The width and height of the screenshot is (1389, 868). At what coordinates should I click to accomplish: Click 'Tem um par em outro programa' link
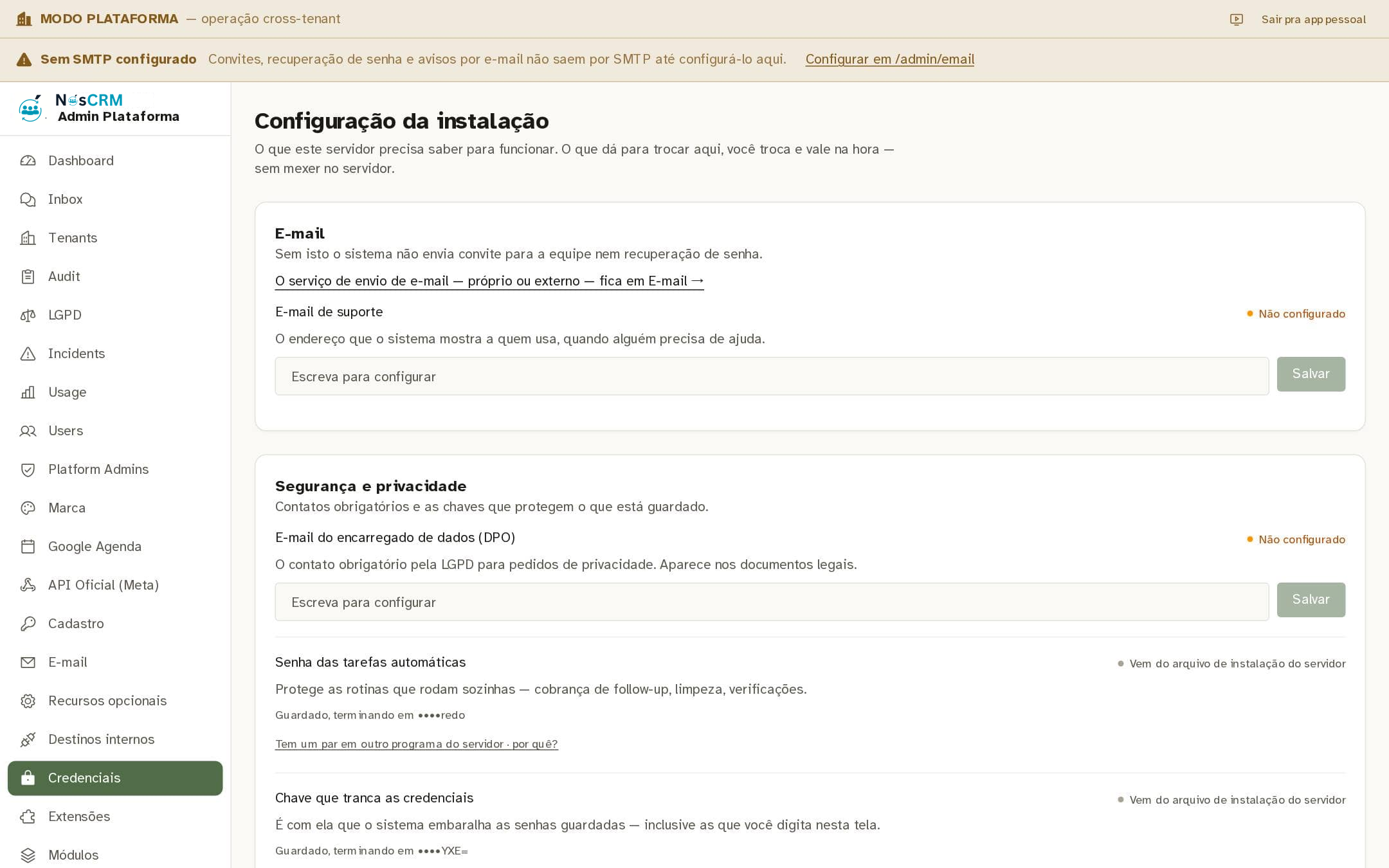416,744
